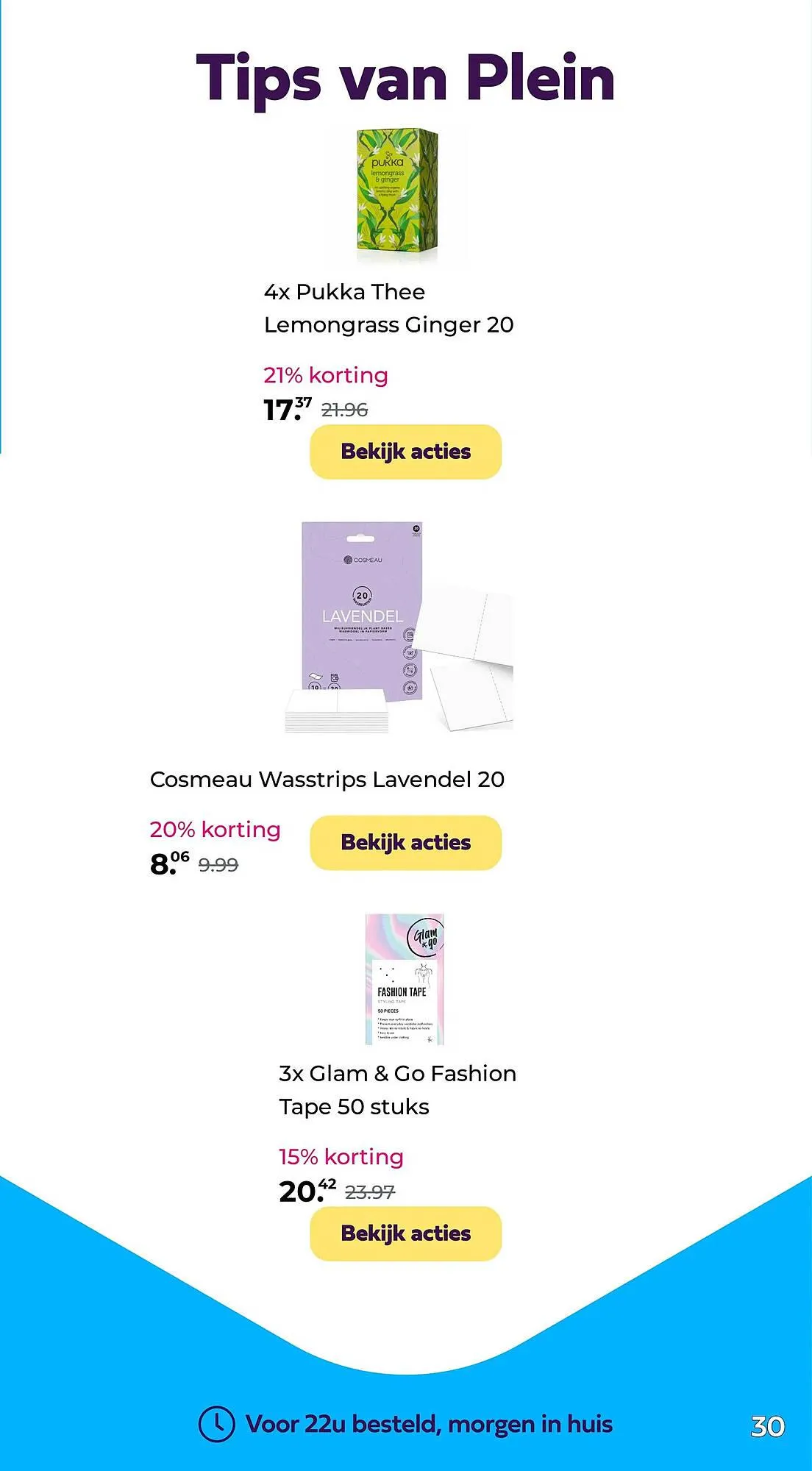This screenshot has width=812, height=1471.
Task: Click the clock icon beside delivery text
Action: click(216, 1424)
